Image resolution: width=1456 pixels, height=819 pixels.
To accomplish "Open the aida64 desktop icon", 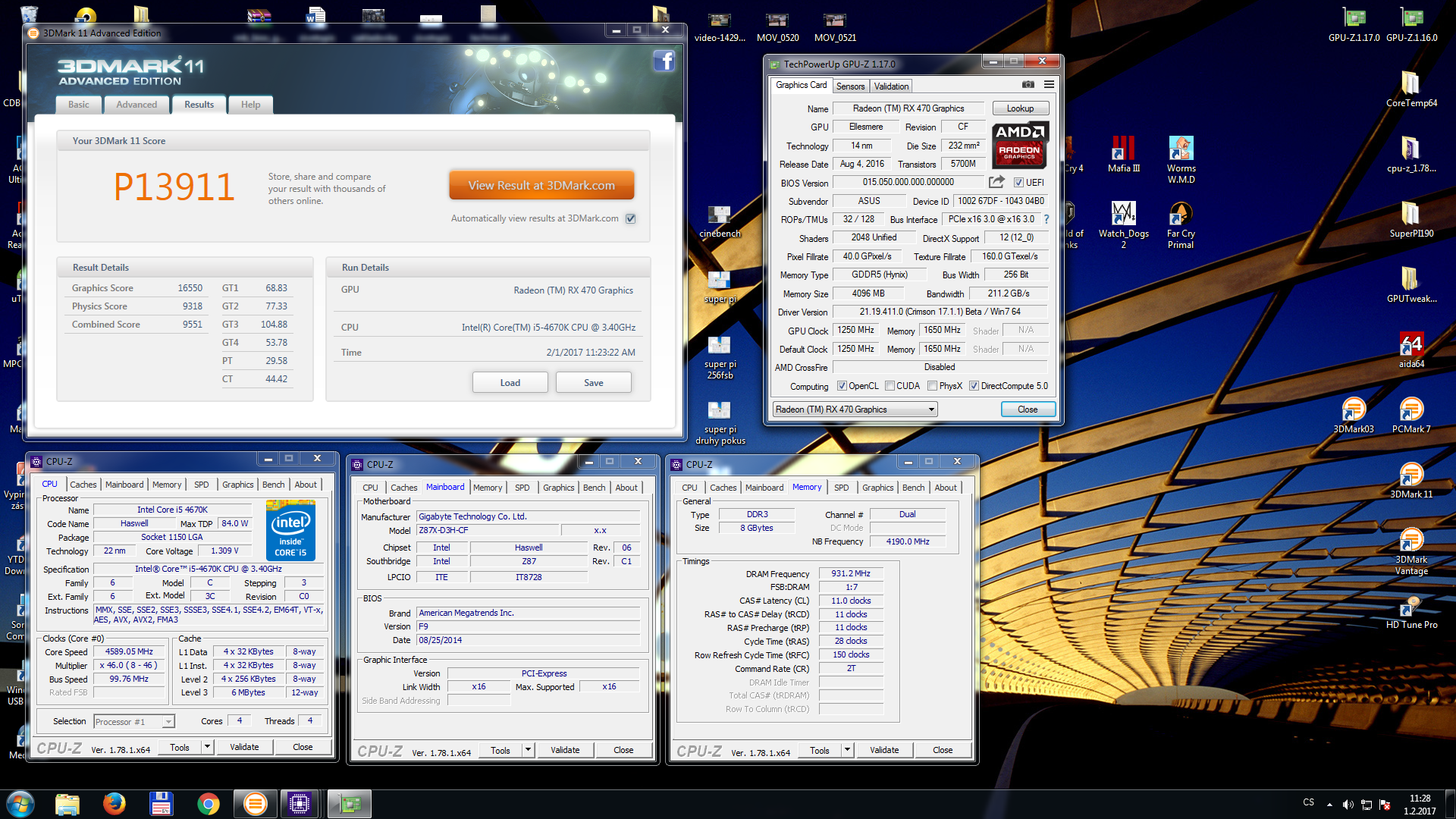I will [1411, 350].
